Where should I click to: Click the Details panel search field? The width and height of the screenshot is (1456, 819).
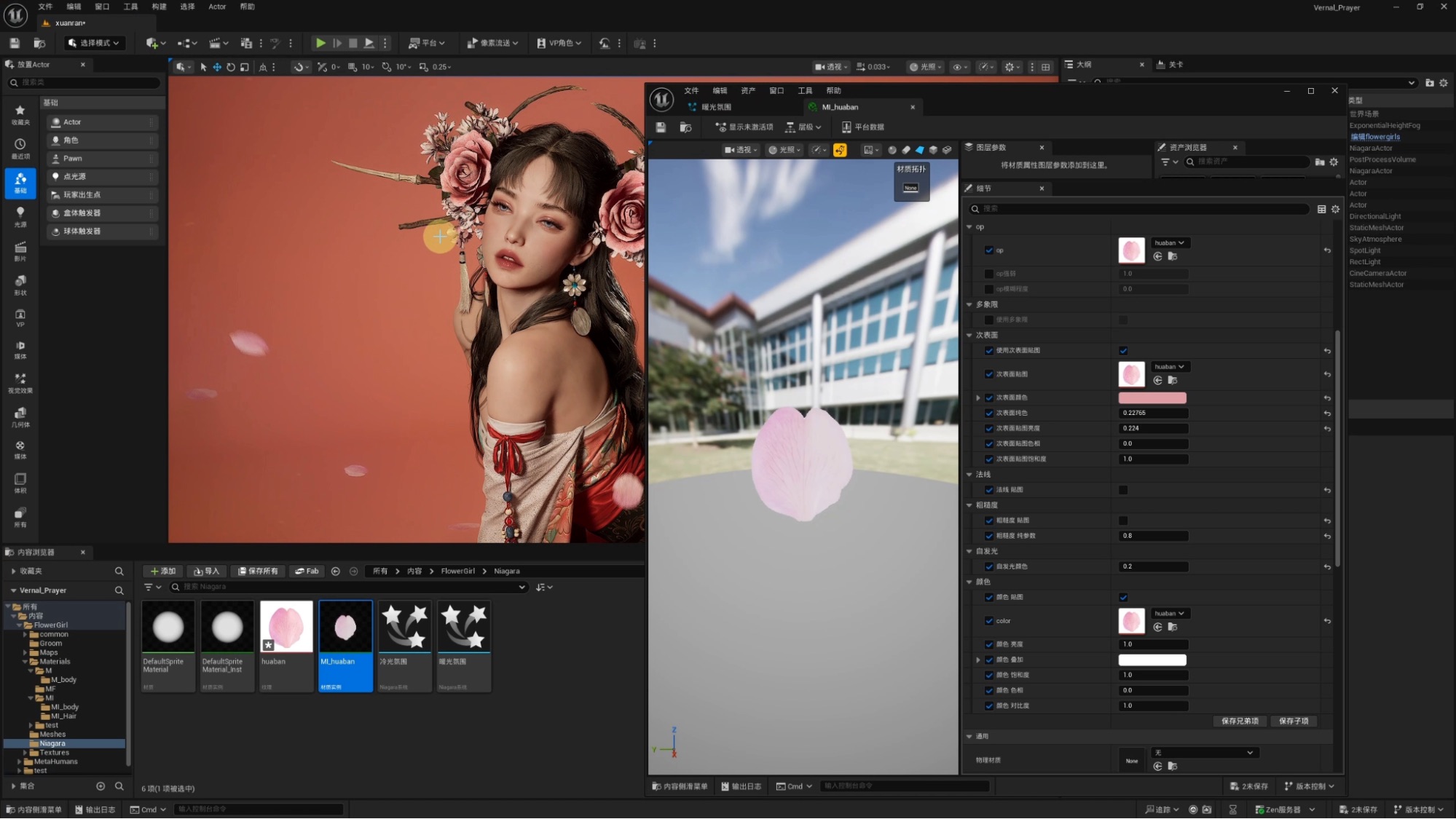click(1140, 209)
